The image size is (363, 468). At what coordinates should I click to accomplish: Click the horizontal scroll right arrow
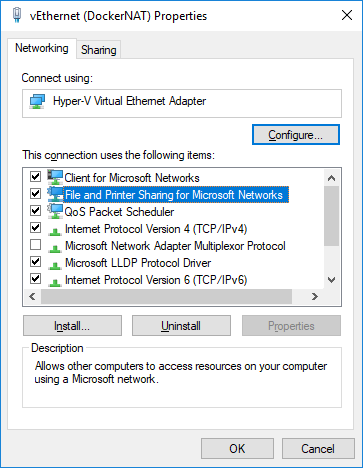click(315, 296)
